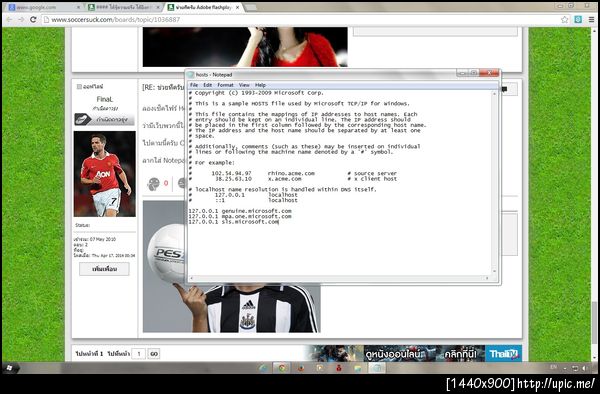Viewport: 600px width, 394px height.
Task: Close the second Chrome tab
Action: [x=158, y=7]
